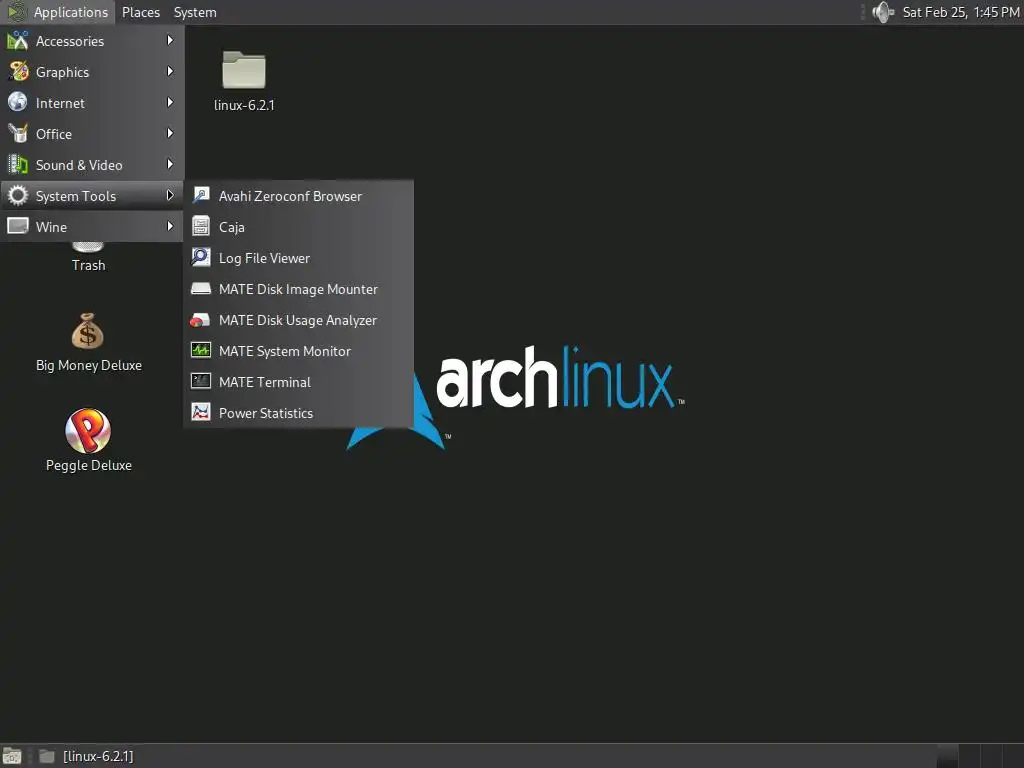Choose MATE System Monitor text entry
This screenshot has height=768, width=1024.
point(285,351)
